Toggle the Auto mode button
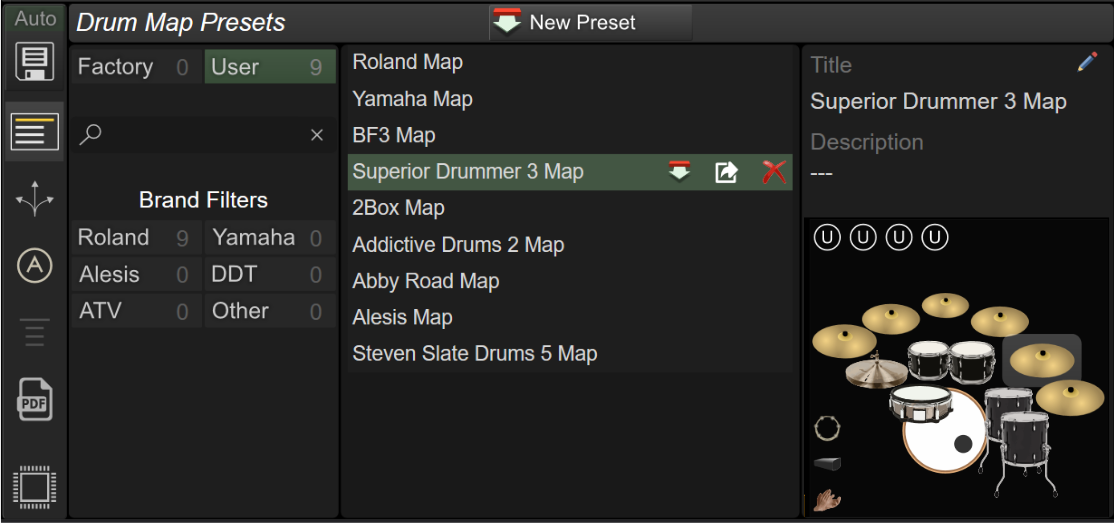The image size is (1114, 525). pyautogui.click(x=36, y=19)
